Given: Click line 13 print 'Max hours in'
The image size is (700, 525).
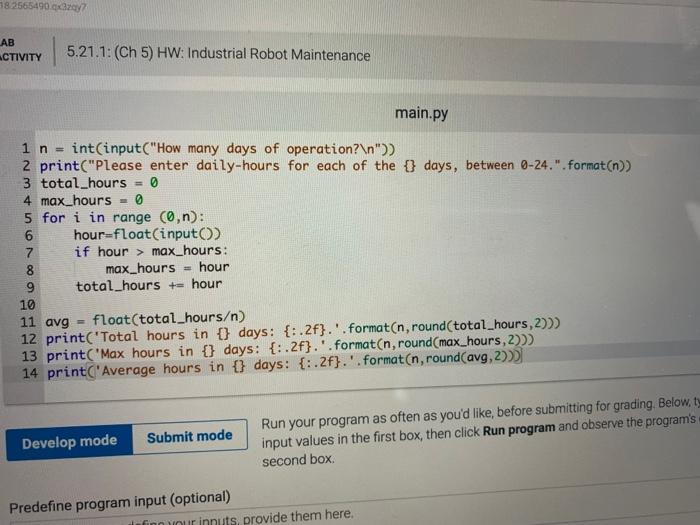Looking at the screenshot, I should pyautogui.click(x=290, y=348).
